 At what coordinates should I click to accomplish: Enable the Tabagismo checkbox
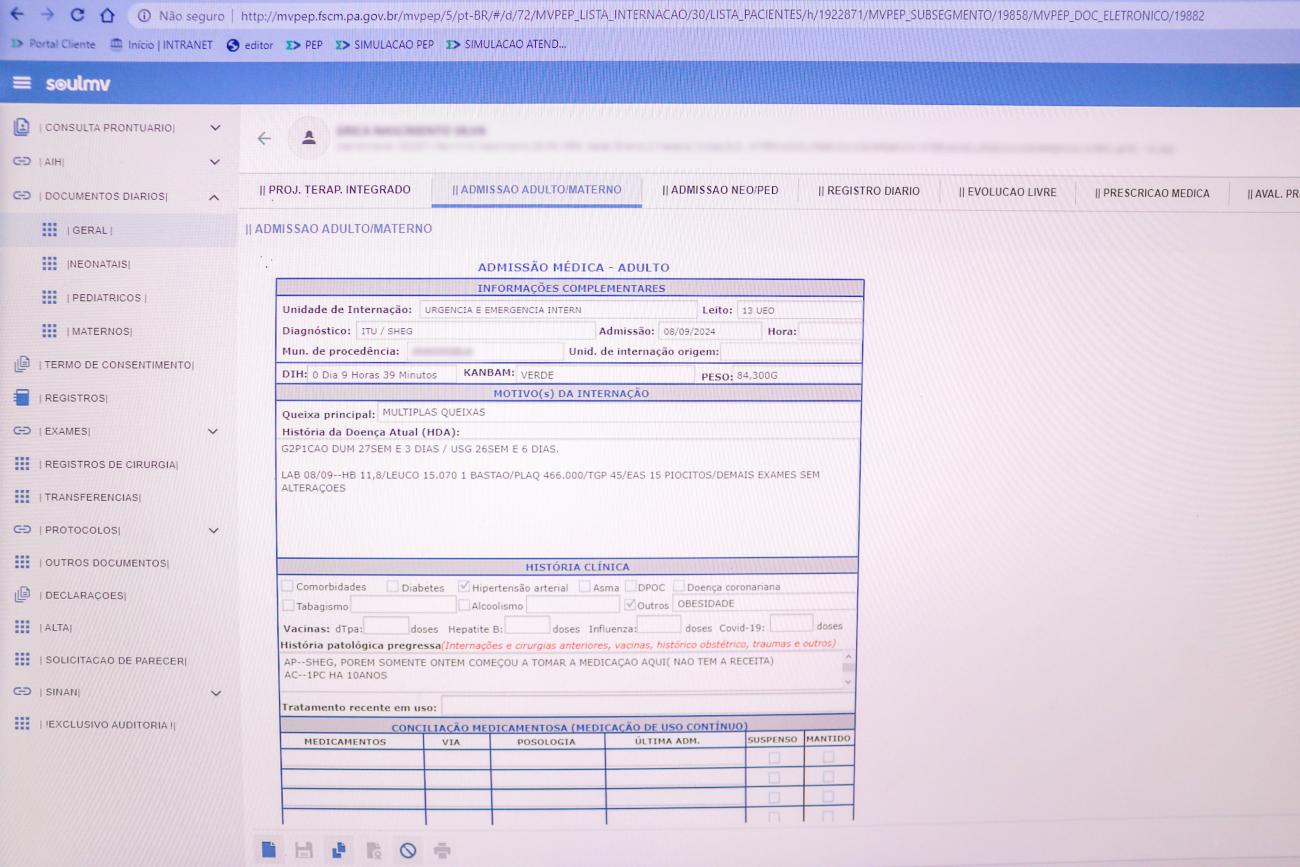click(288, 605)
